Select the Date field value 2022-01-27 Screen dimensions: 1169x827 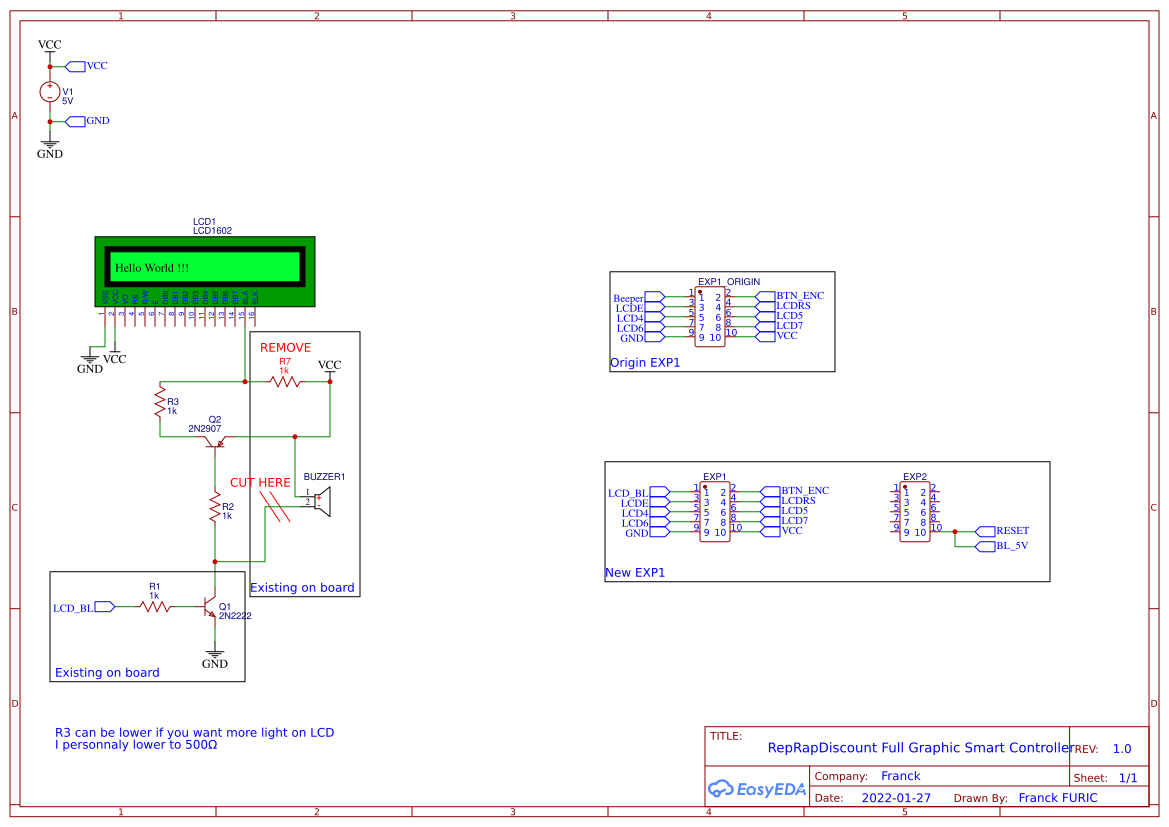pos(896,798)
